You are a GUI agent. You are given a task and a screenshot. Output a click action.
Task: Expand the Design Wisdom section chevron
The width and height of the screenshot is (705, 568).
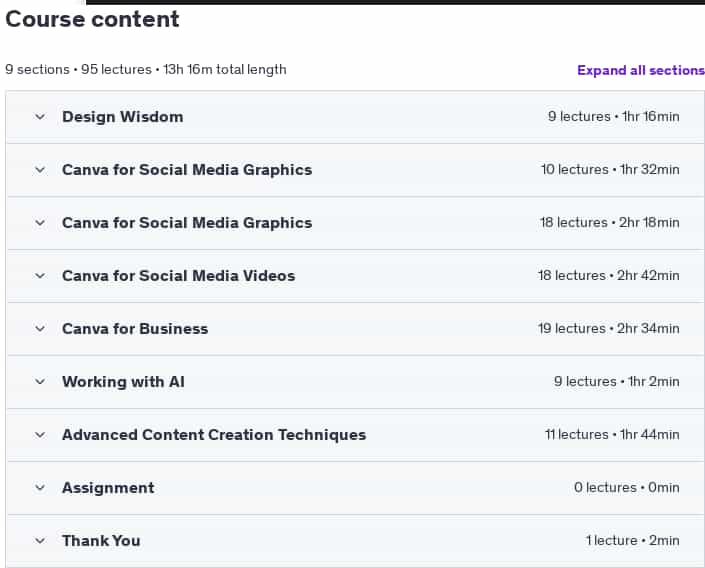[40, 117]
